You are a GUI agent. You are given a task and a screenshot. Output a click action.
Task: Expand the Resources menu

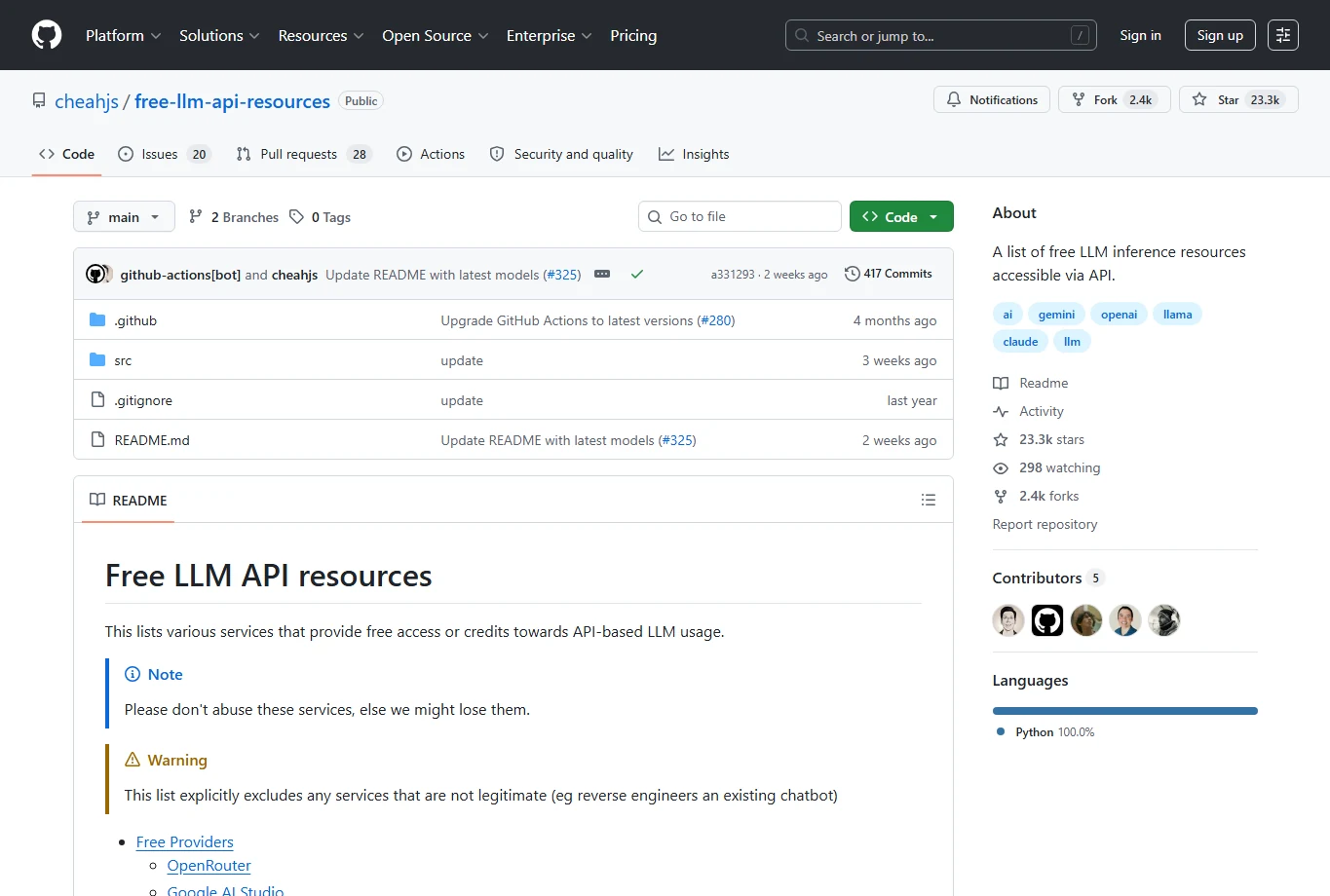pos(321,35)
